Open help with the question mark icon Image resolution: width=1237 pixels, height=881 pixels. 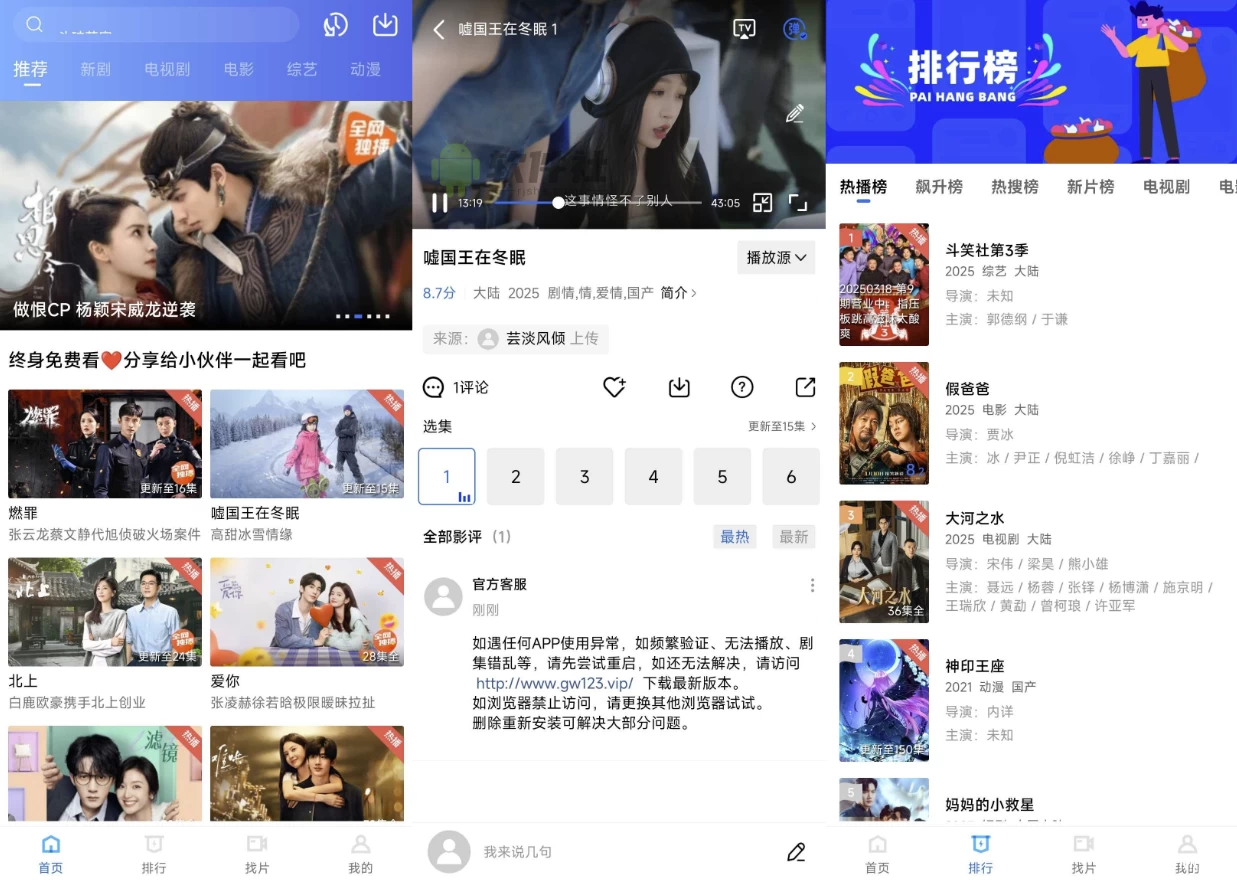pos(744,387)
